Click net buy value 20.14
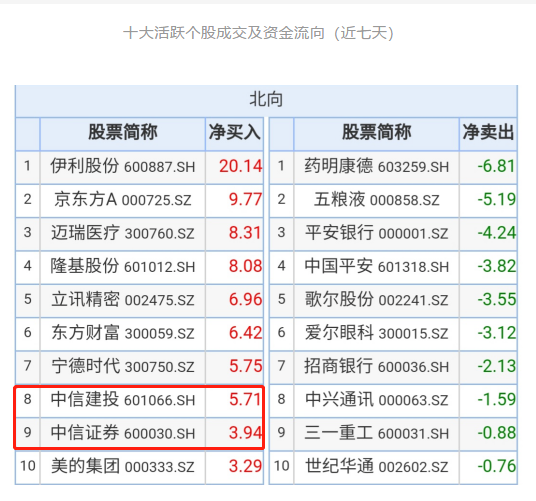The height and width of the screenshot is (501, 536). (241, 166)
